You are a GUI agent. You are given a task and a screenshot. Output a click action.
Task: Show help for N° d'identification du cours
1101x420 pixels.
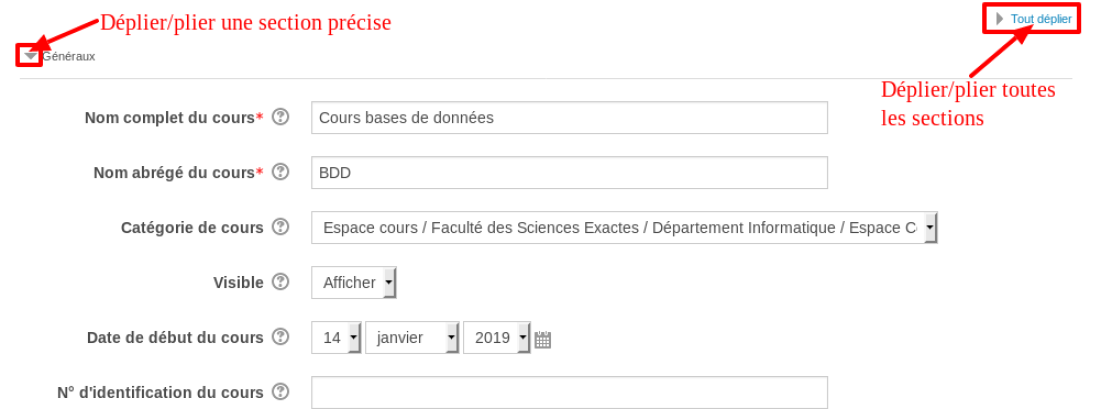coord(281,392)
